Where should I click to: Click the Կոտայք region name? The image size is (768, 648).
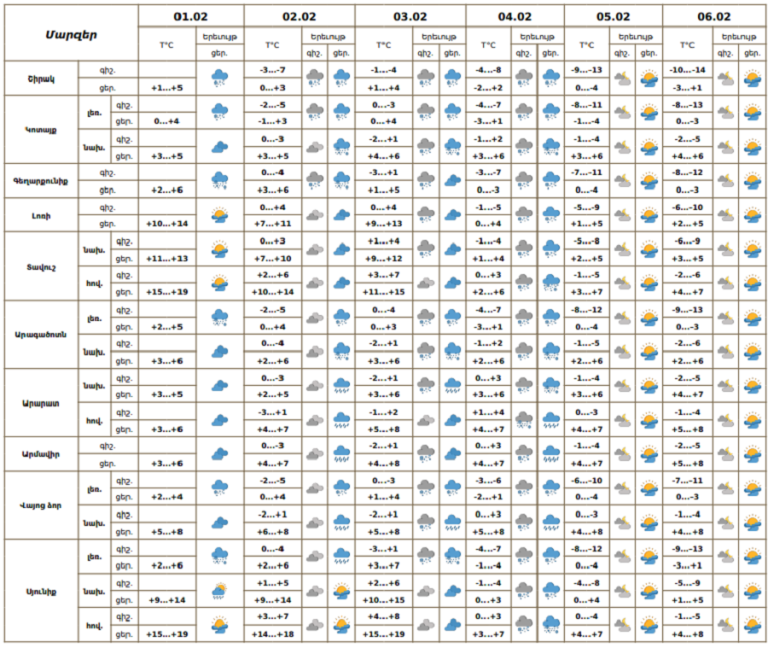point(41,130)
